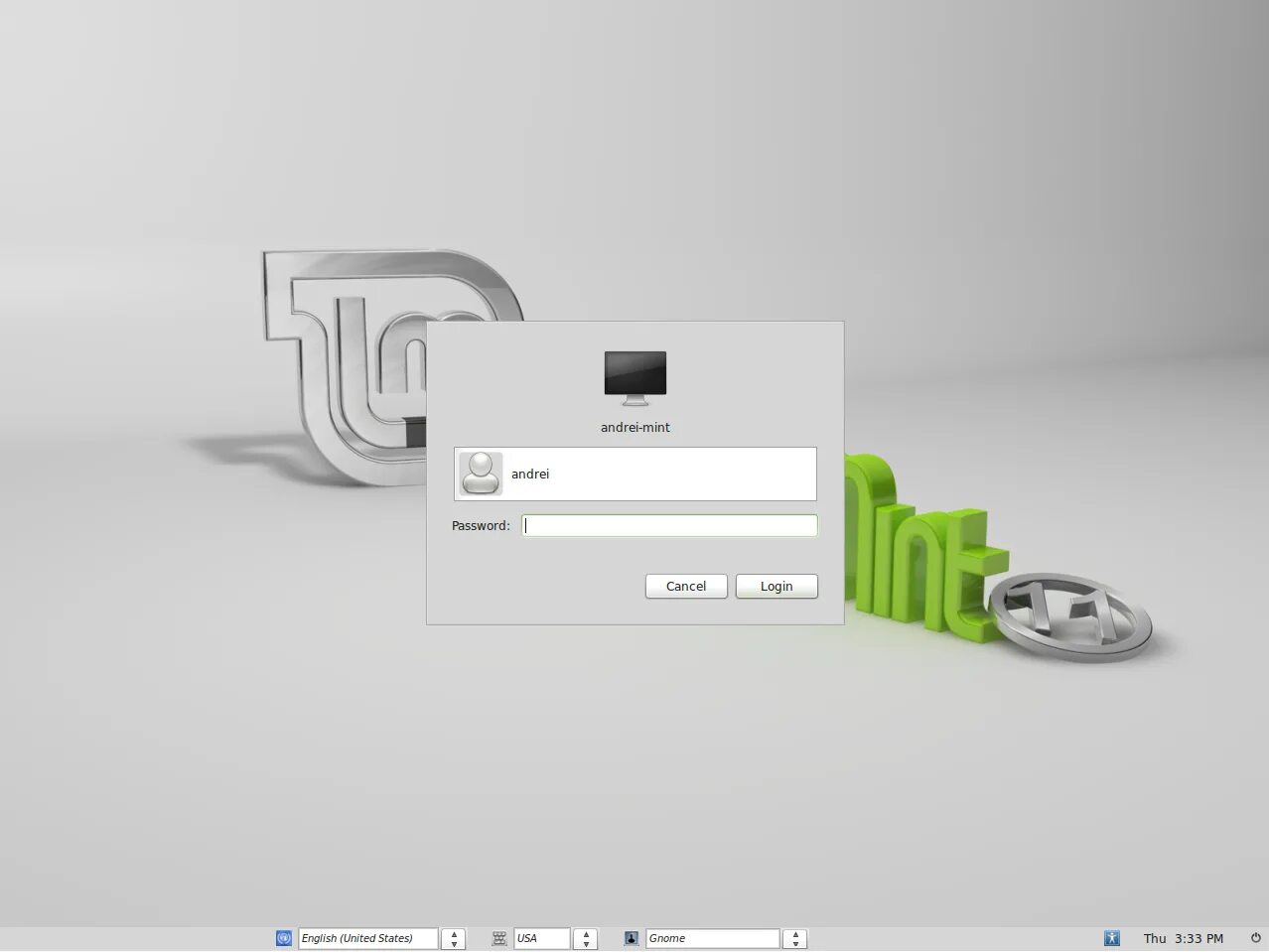Click inside the Password field
Viewport: 1269px width, 952px height.
click(669, 525)
